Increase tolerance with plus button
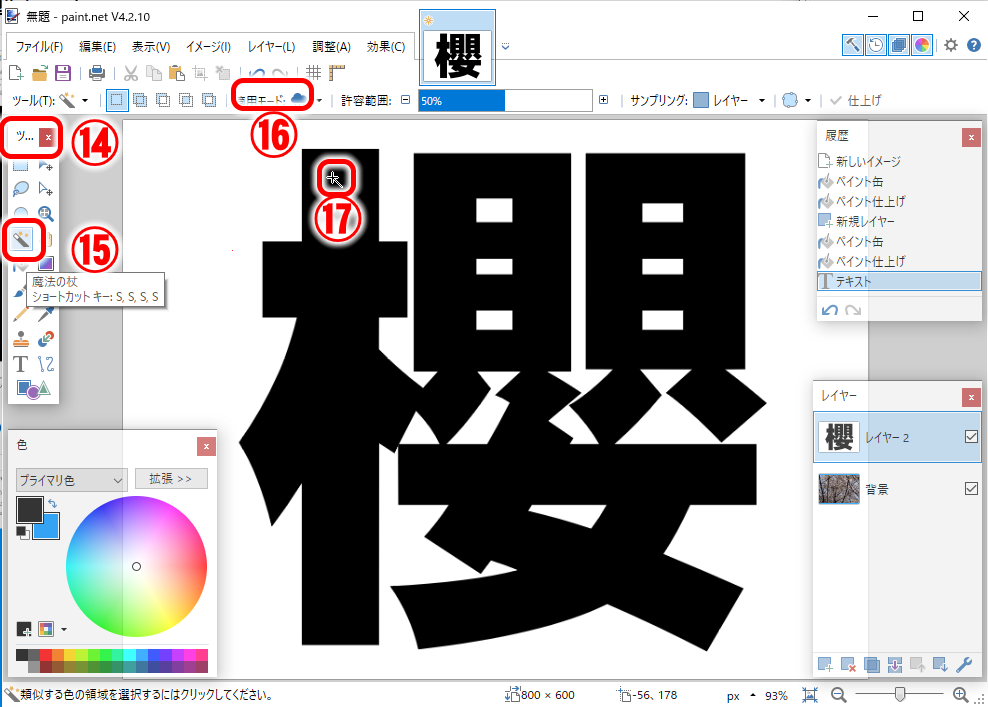988x707 pixels. (604, 100)
